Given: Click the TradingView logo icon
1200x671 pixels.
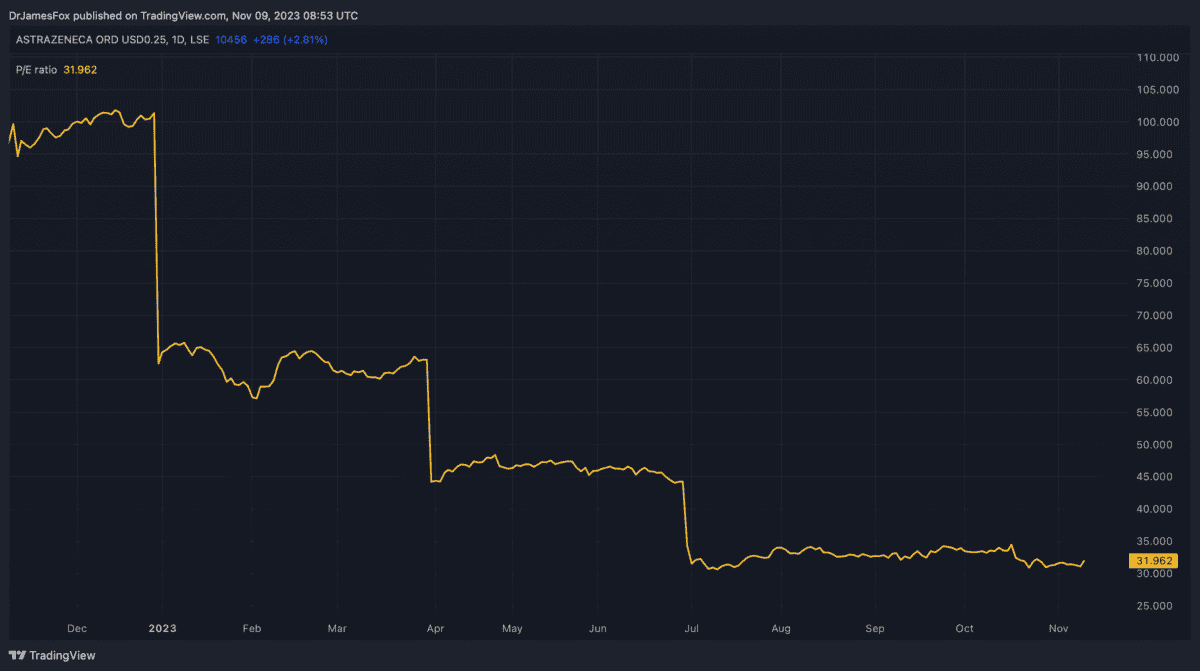Looking at the screenshot, I should click(x=17, y=656).
